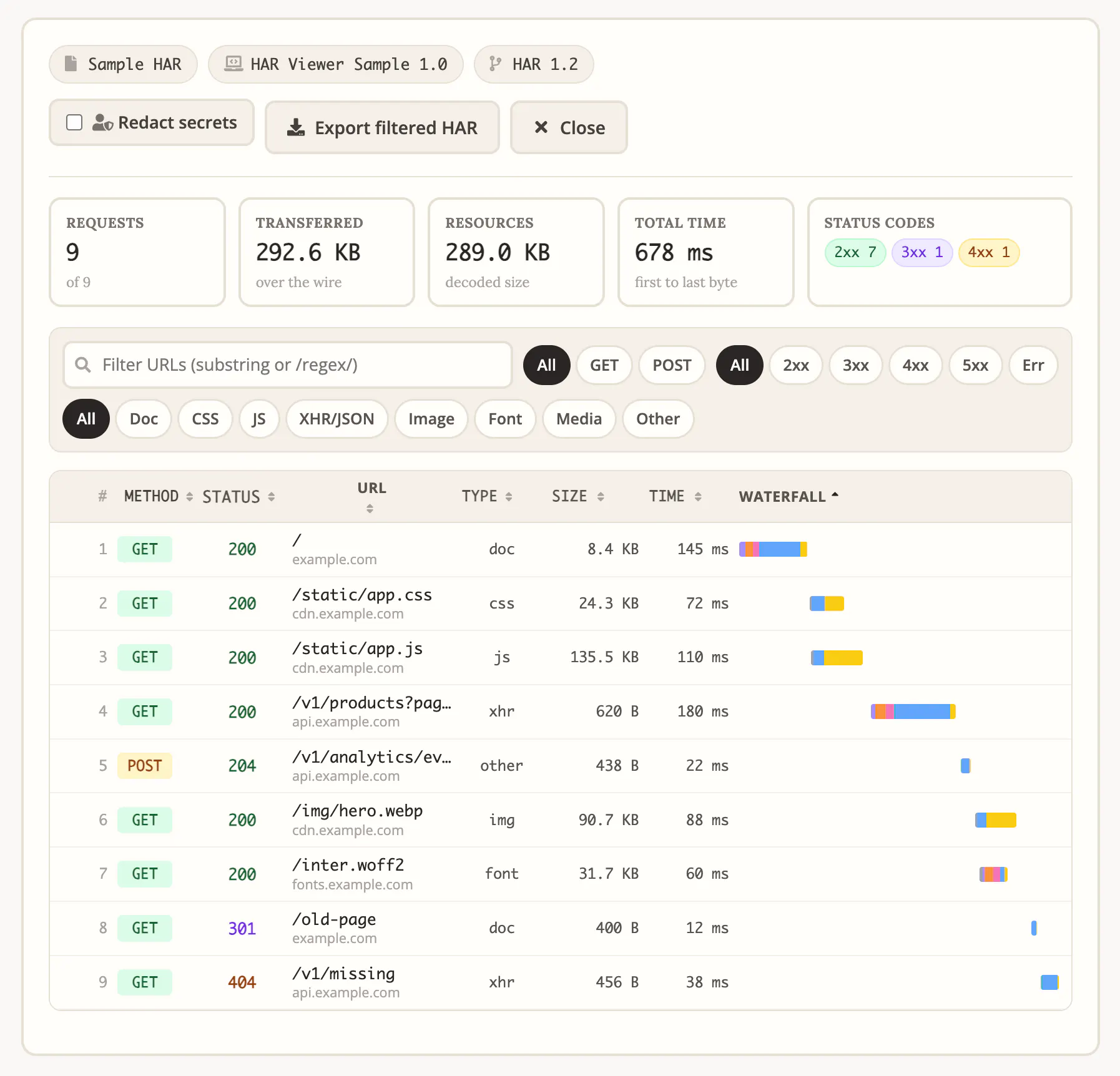Filter requests by GET method
1120x1076 pixels.
(x=604, y=365)
